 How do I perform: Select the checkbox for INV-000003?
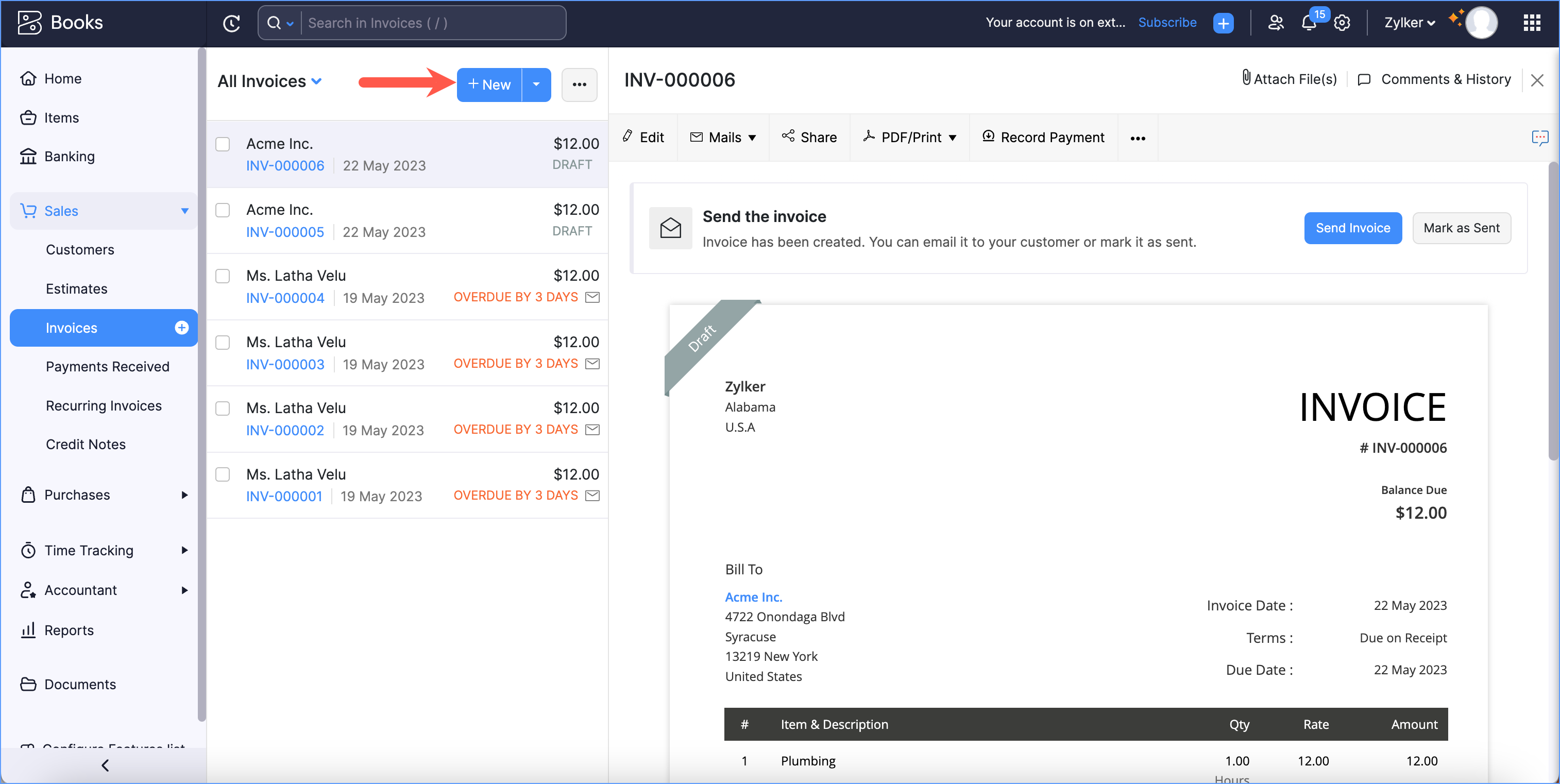(x=223, y=343)
